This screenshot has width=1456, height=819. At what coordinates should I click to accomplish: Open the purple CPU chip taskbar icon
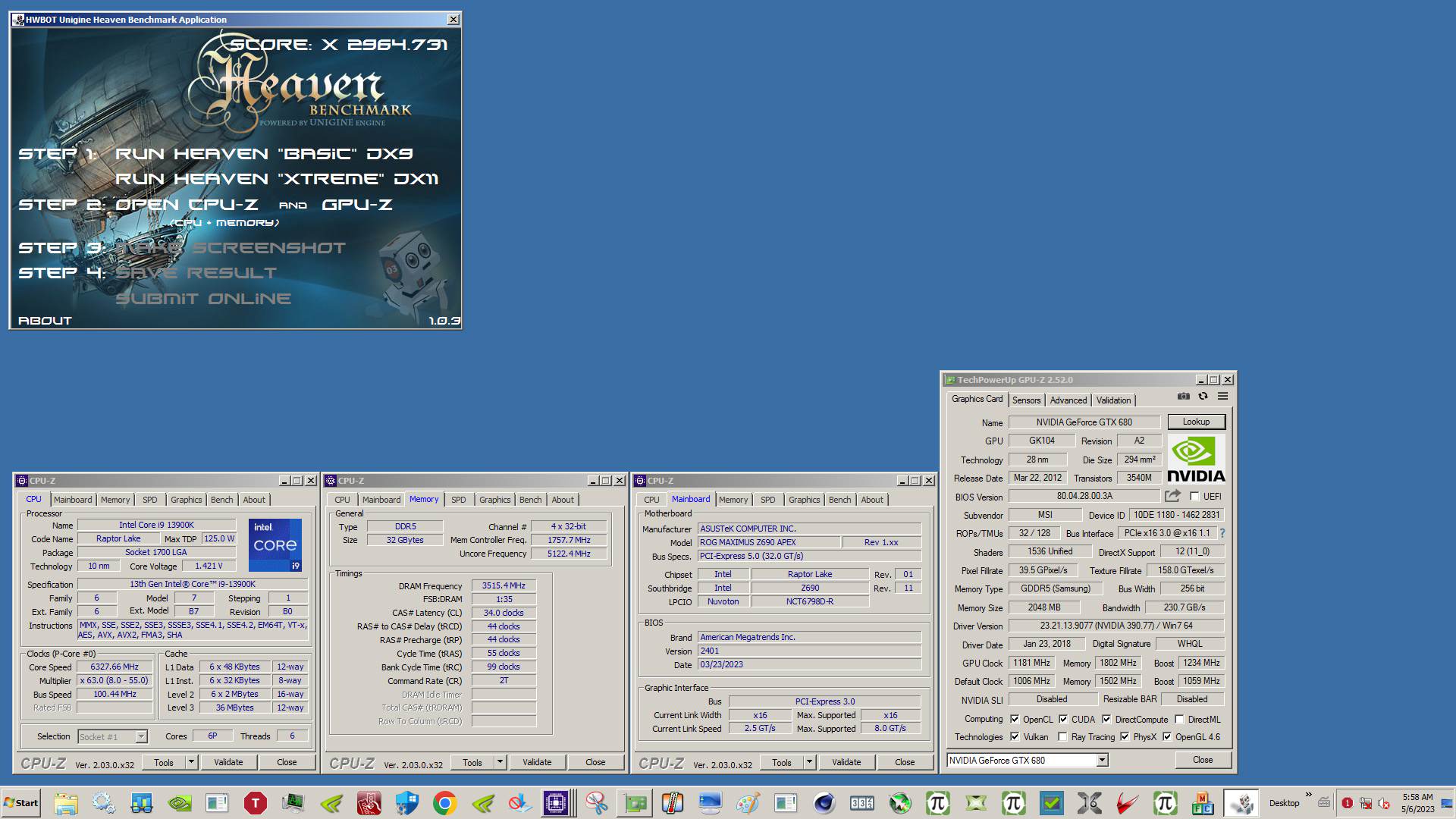555,803
